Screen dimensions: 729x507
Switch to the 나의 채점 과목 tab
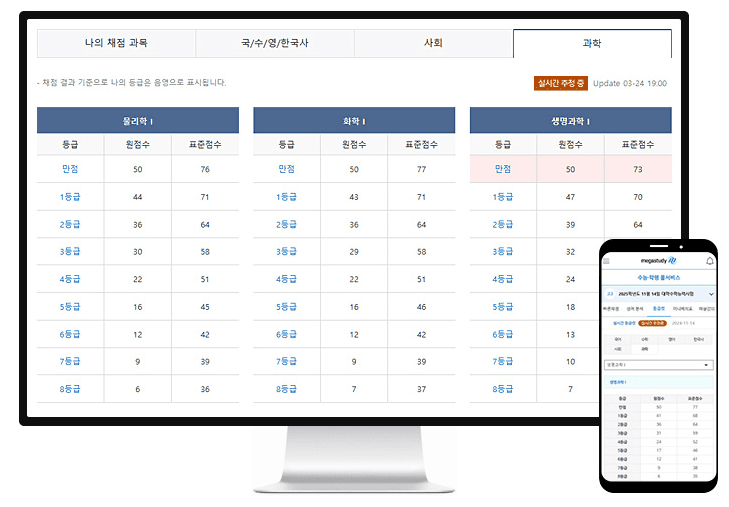(x=116, y=43)
